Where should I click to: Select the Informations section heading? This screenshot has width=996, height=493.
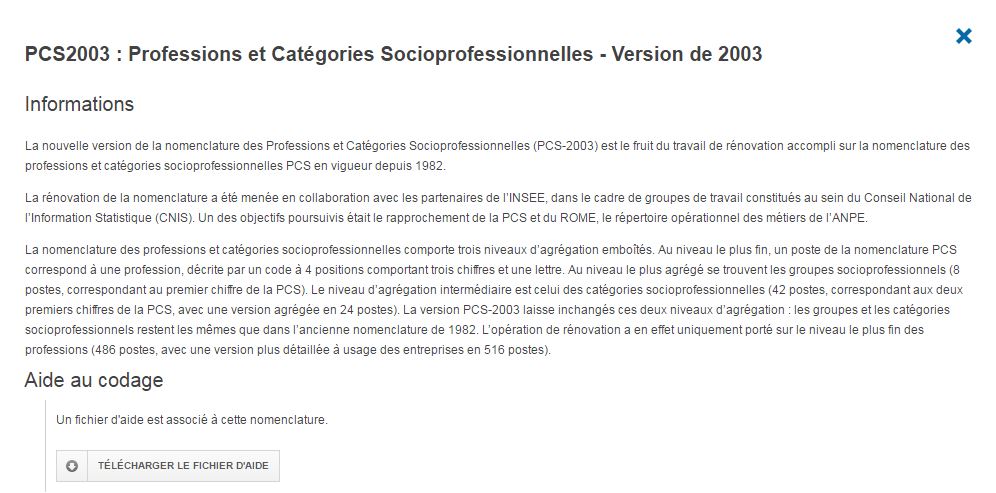click(79, 104)
